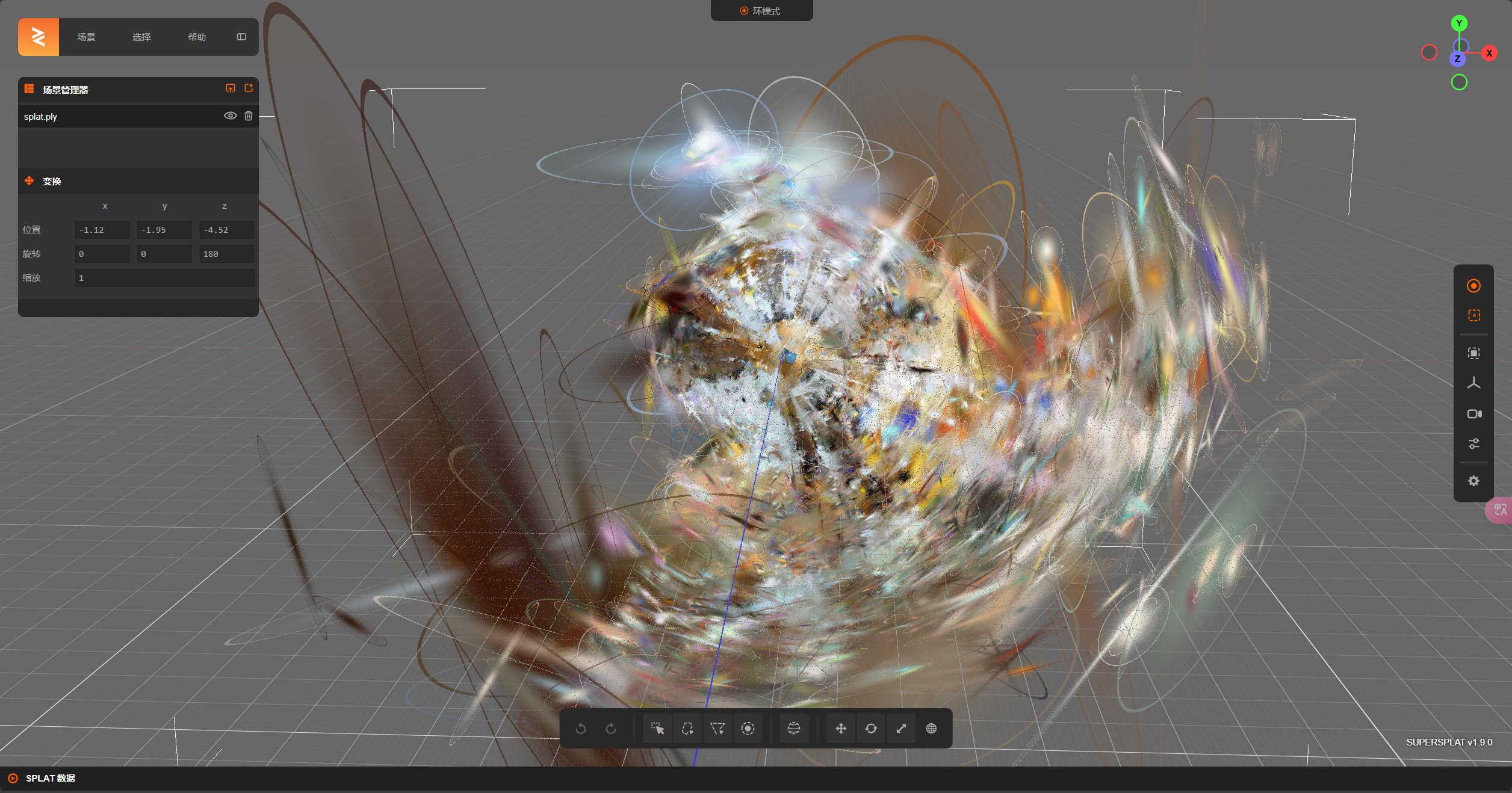Open the 选择 menu
The width and height of the screenshot is (1512, 793).
(141, 37)
